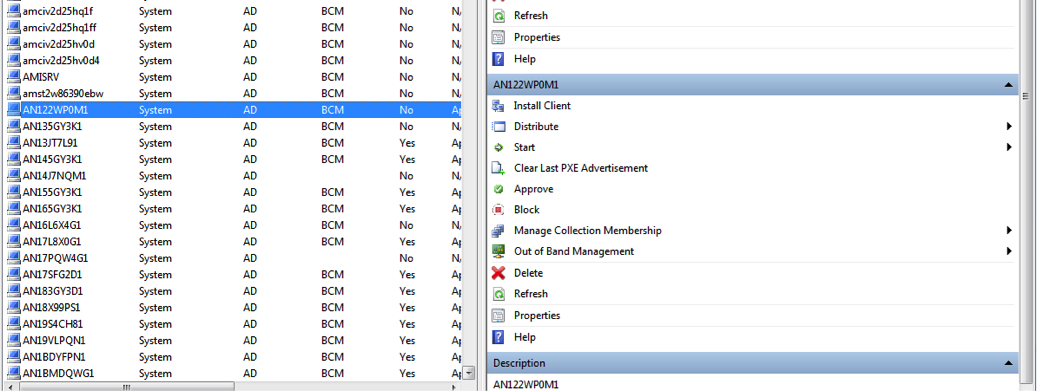Image resolution: width=1037 pixels, height=391 pixels.
Task: Expand Manage Collection Membership submenu arrow
Action: click(x=1009, y=230)
